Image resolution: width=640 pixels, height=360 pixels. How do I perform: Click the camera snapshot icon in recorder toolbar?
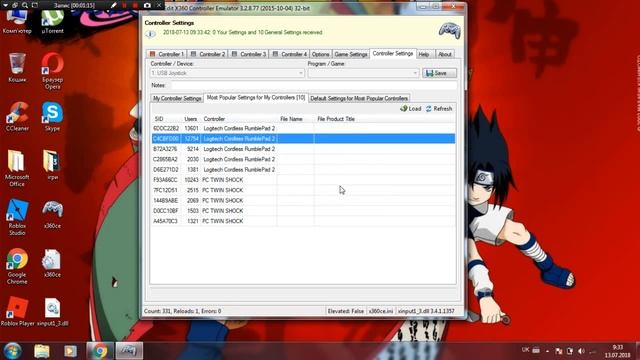(x=147, y=5)
